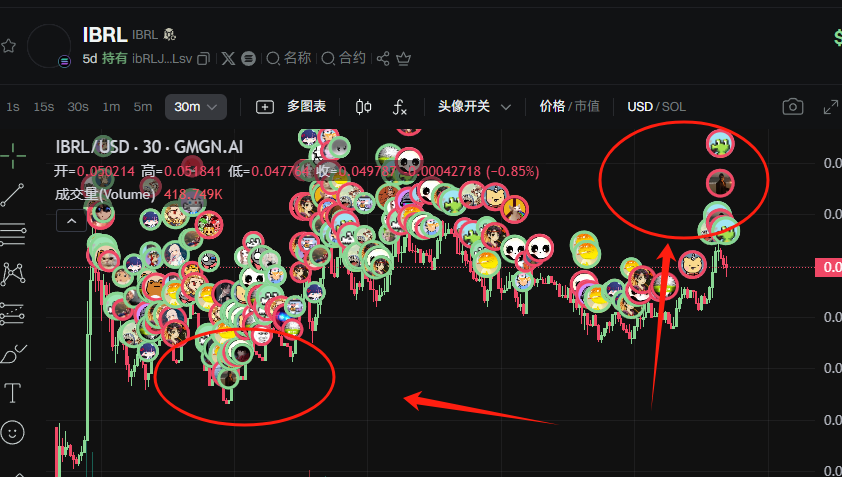Switch chart interval to 5m
This screenshot has width=842, height=477.
(x=143, y=107)
